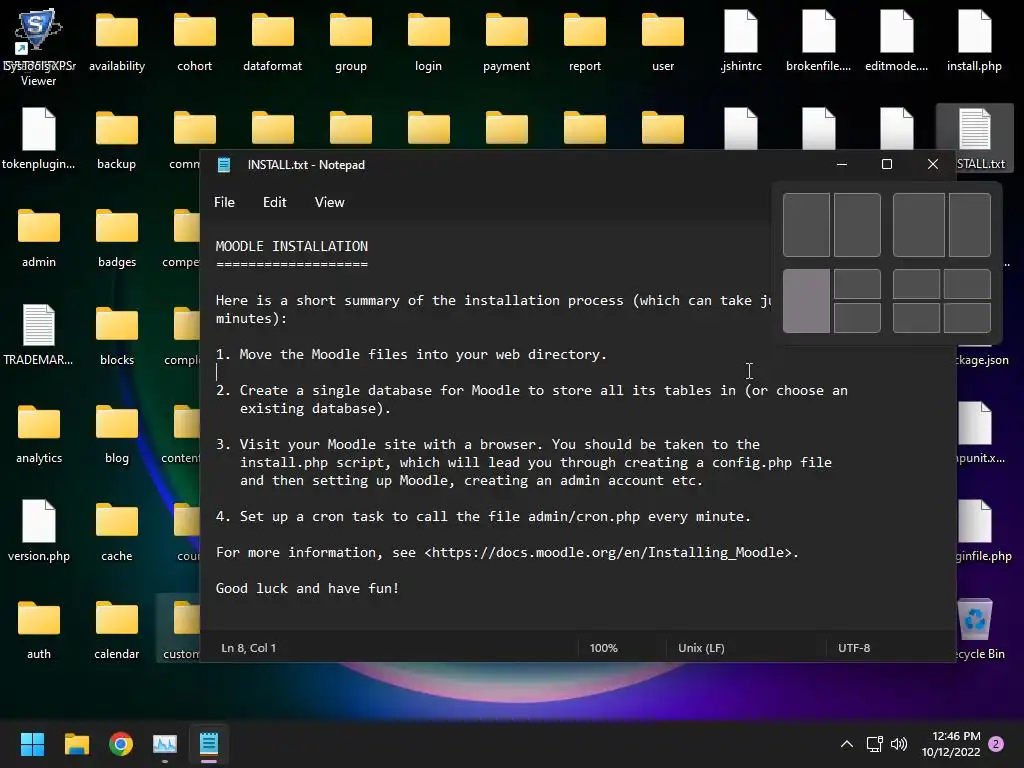
Task: Select the INSTALL.txt file icon on desktop
Action: pos(976,139)
